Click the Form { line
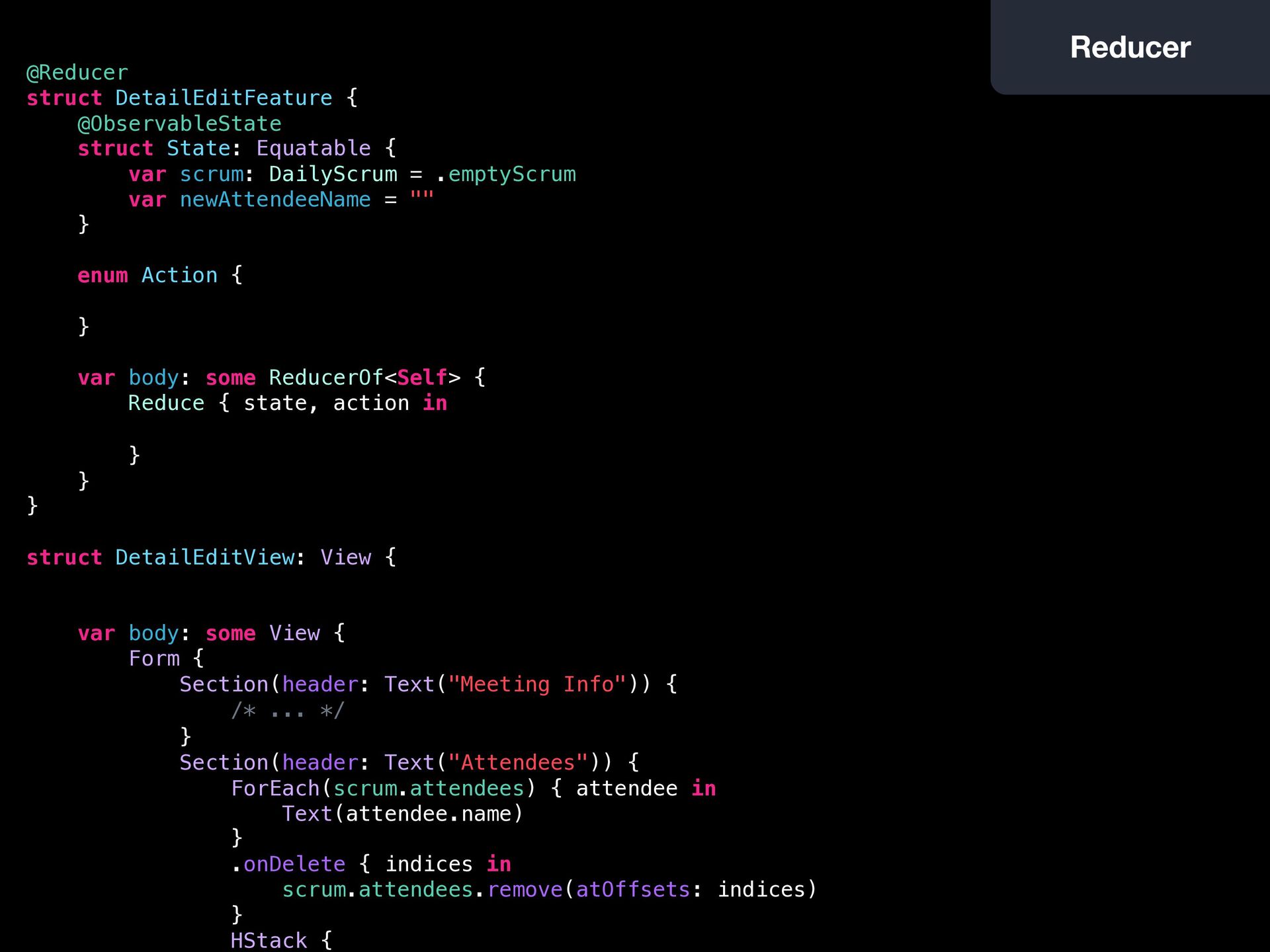Viewport: 1270px width, 952px height. (x=166, y=659)
